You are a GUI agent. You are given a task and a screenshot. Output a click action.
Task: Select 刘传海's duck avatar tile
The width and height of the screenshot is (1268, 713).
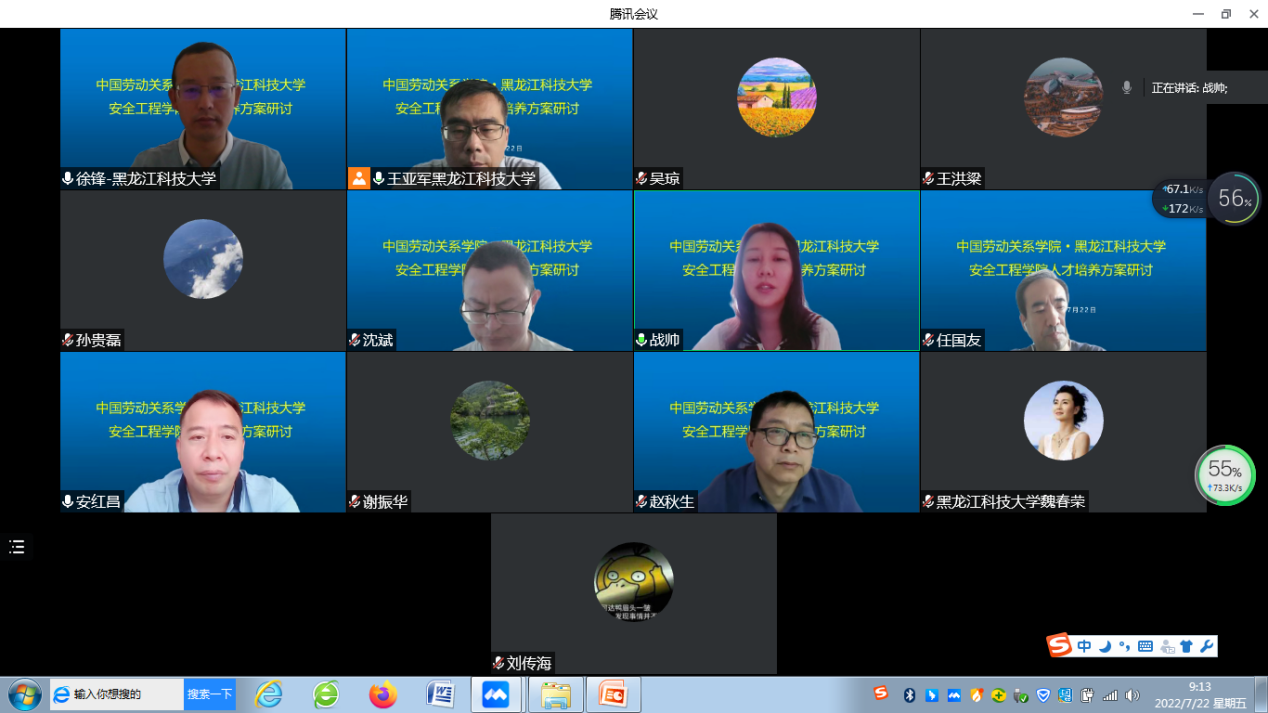tap(633, 582)
